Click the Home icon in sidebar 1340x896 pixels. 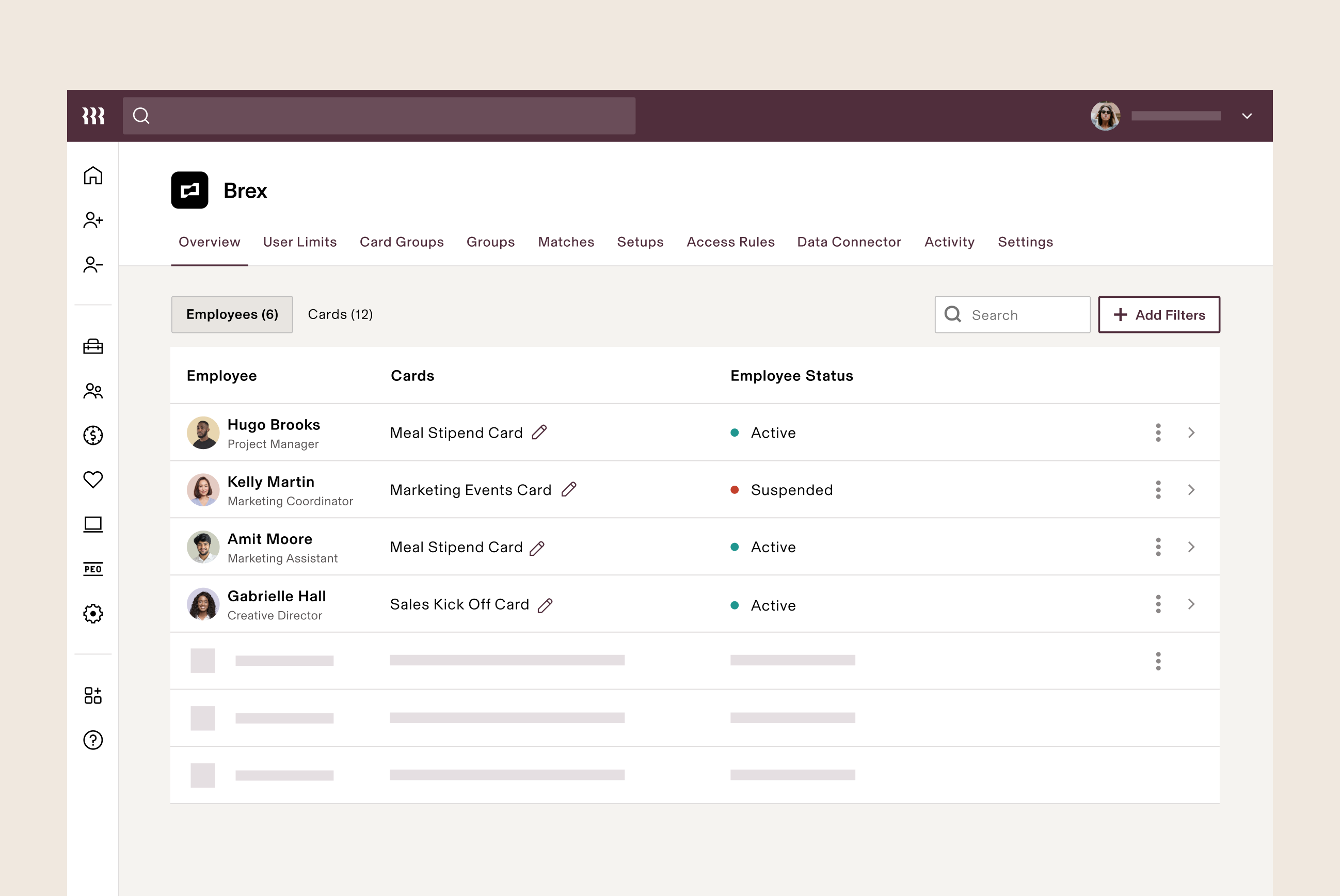(x=92, y=175)
